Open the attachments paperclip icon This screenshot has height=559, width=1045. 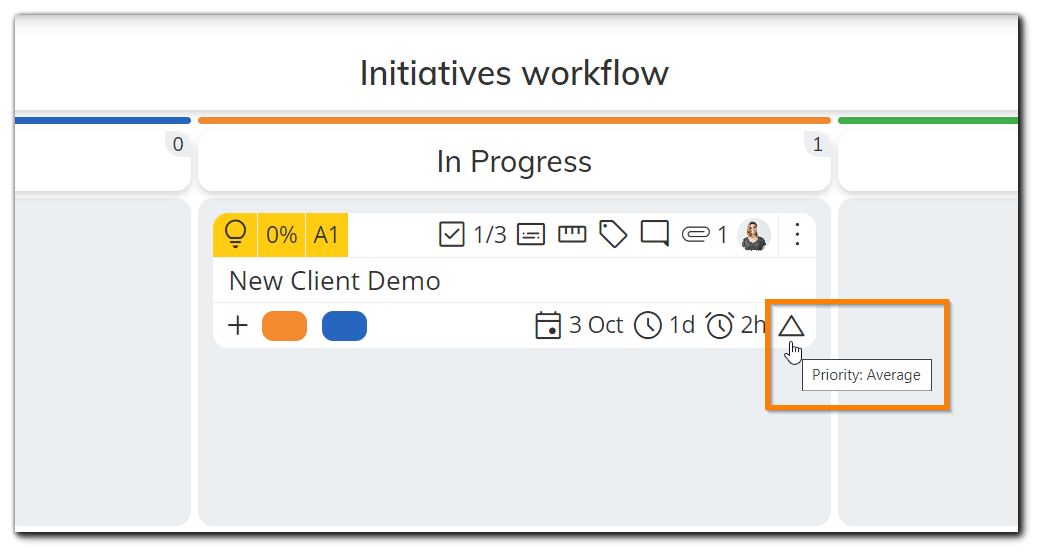pos(696,235)
